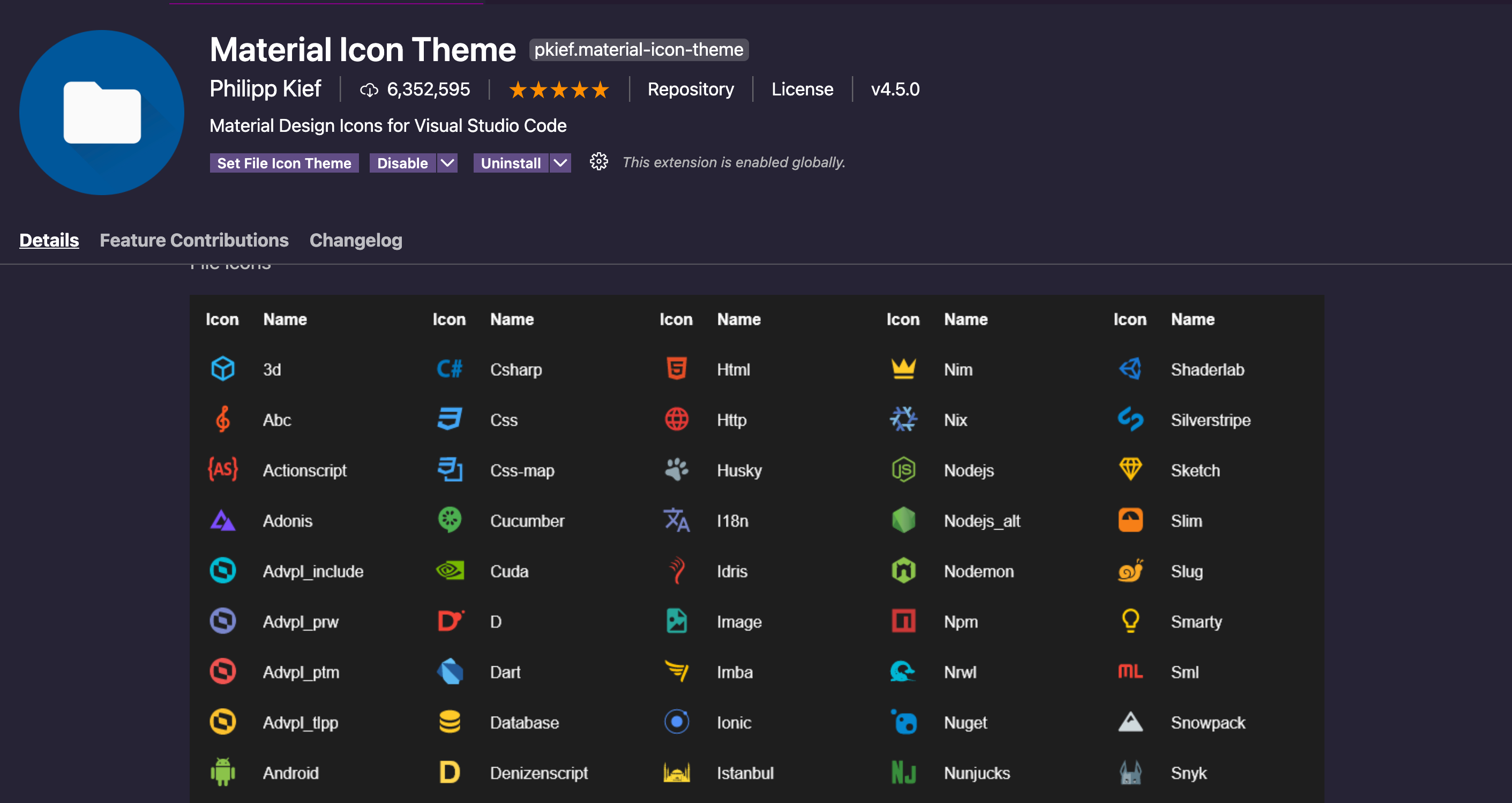Click the Advpl_include name cell

coord(313,571)
